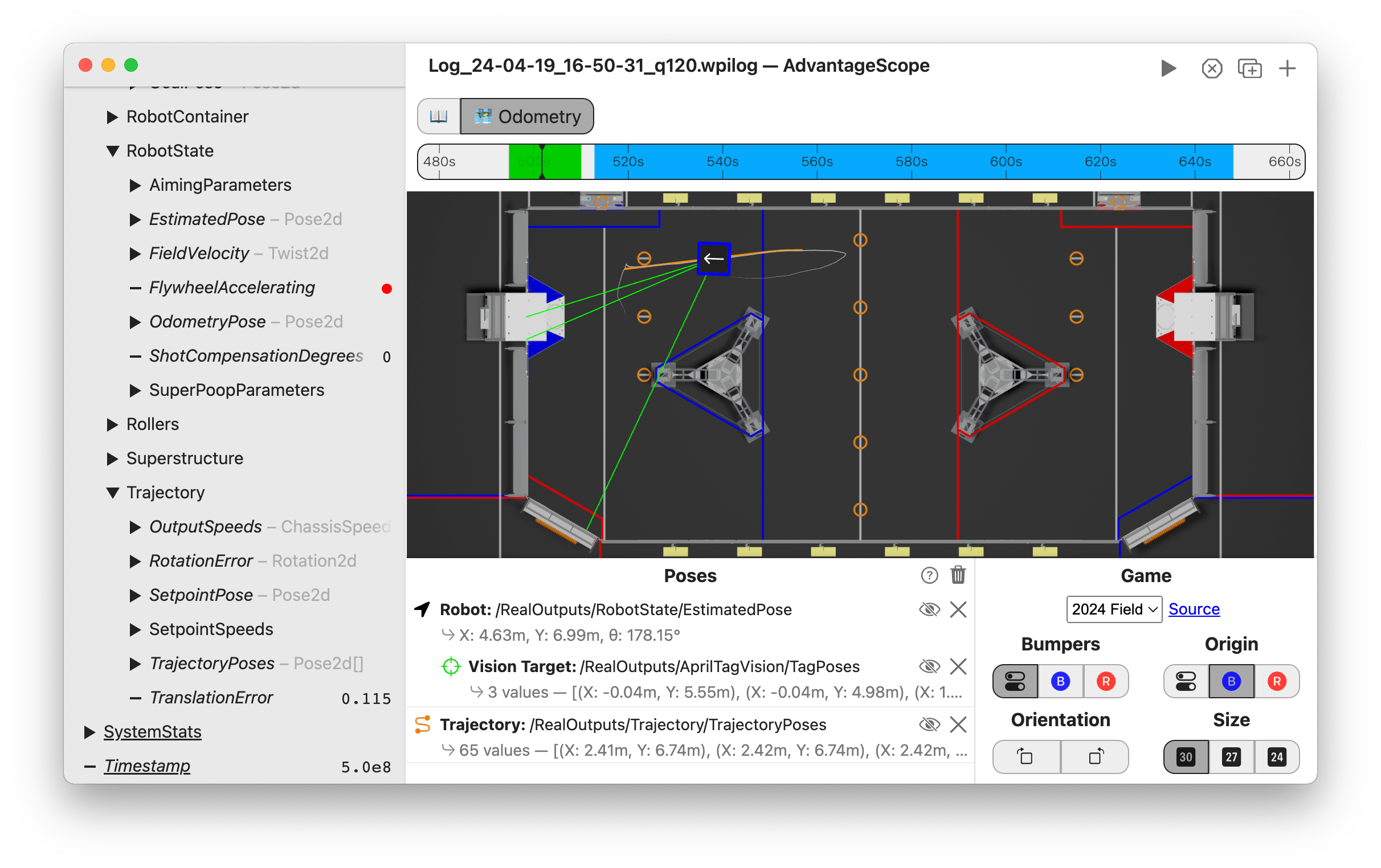
Task: Set Origin to blue alliance
Action: [x=1231, y=681]
